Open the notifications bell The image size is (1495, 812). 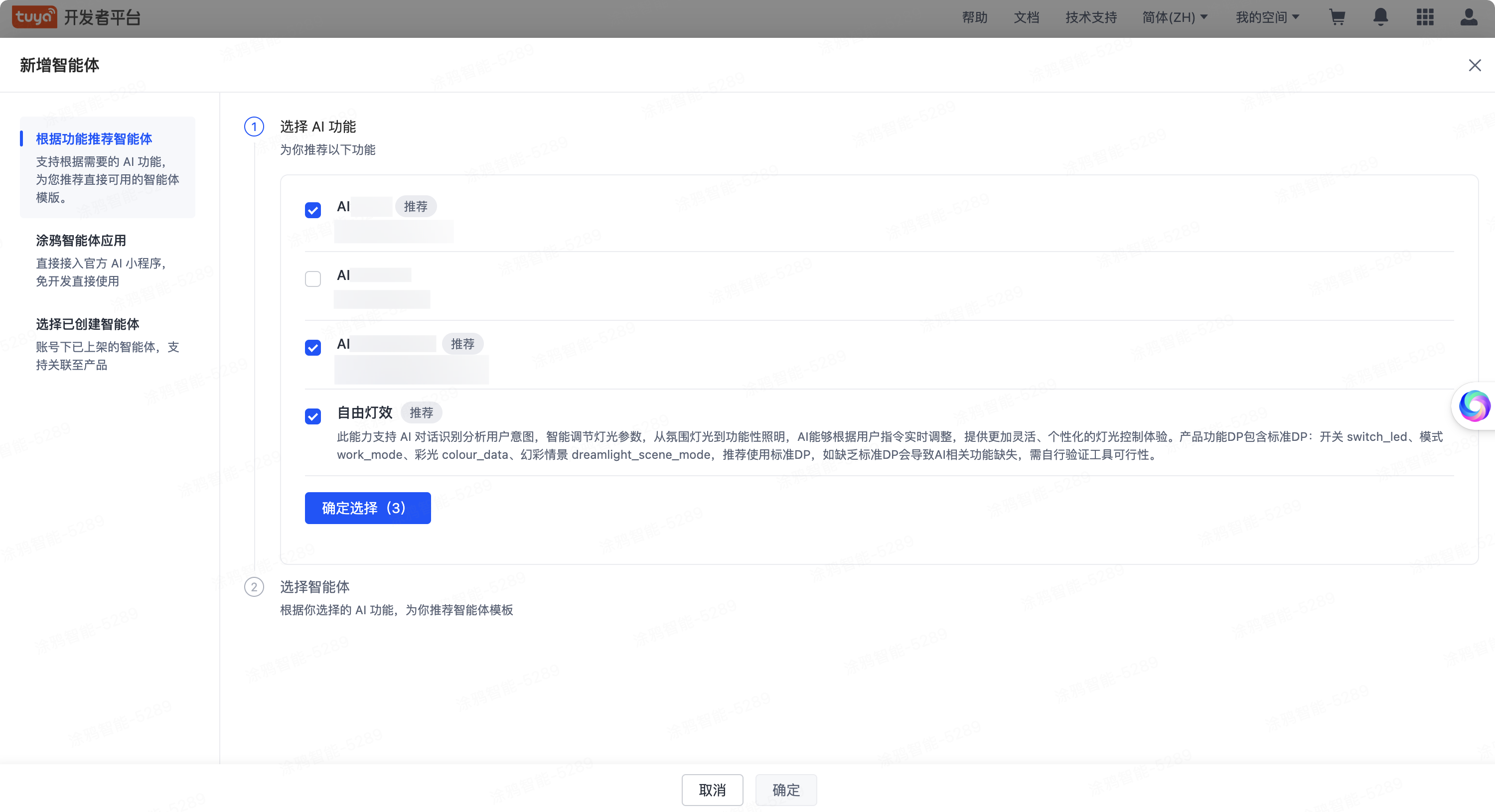pos(1381,17)
